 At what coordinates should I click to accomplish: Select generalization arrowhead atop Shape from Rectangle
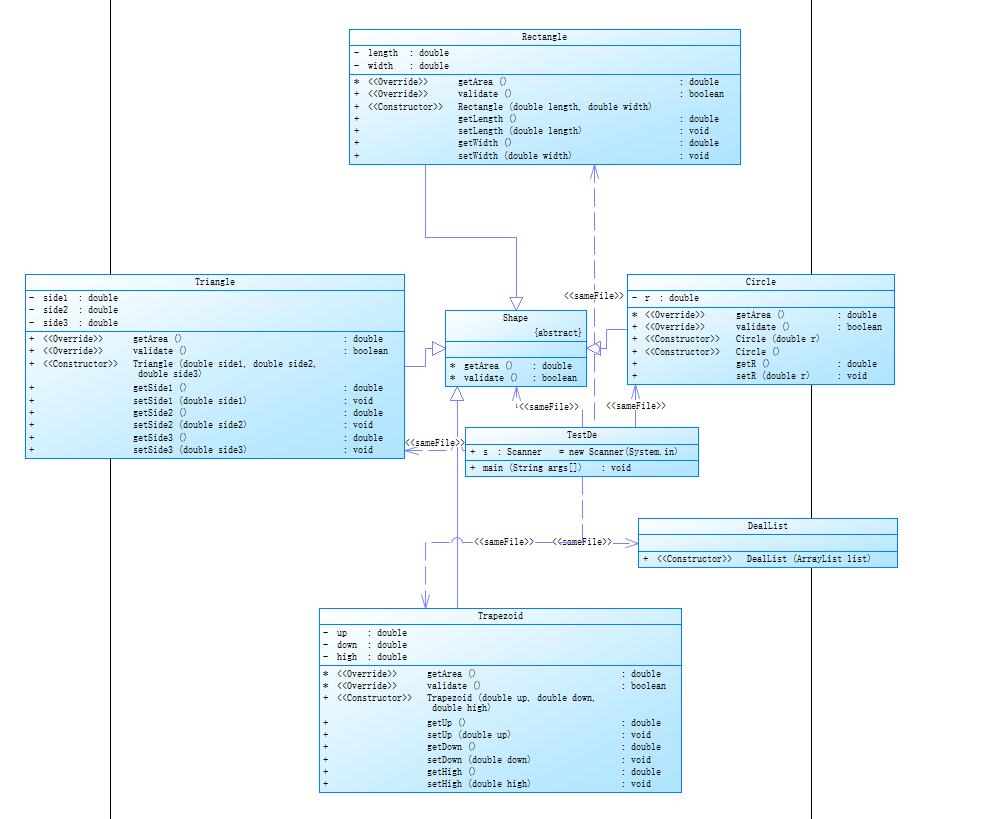click(x=516, y=303)
